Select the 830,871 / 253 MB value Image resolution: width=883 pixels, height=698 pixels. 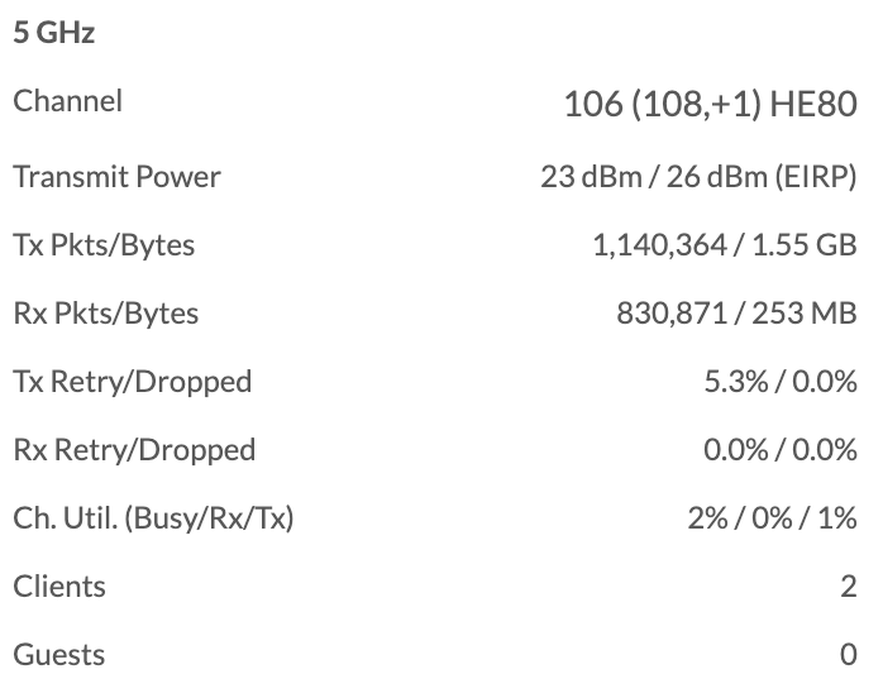pos(736,313)
